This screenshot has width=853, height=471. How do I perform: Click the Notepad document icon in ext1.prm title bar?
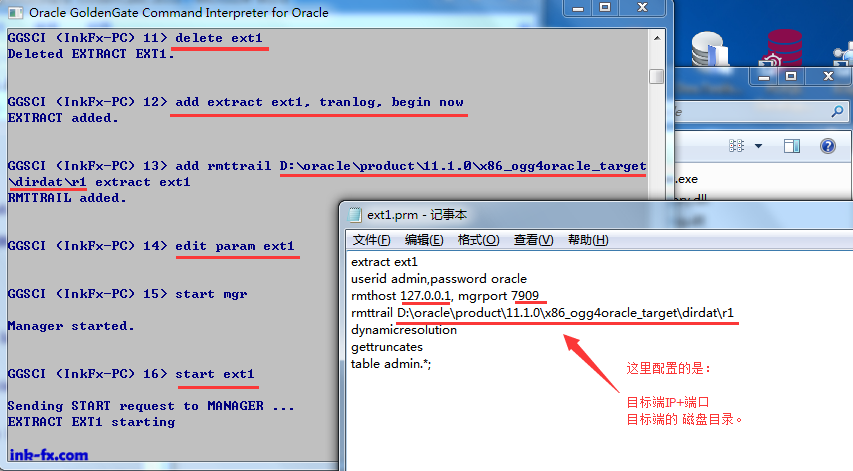355,215
